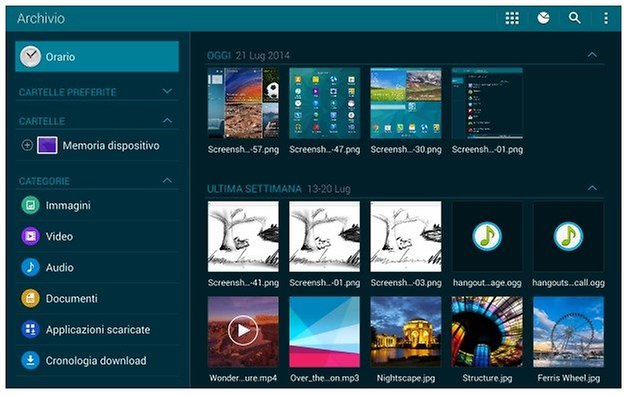
Task: Click the Orario clock icon
Action: point(30,56)
